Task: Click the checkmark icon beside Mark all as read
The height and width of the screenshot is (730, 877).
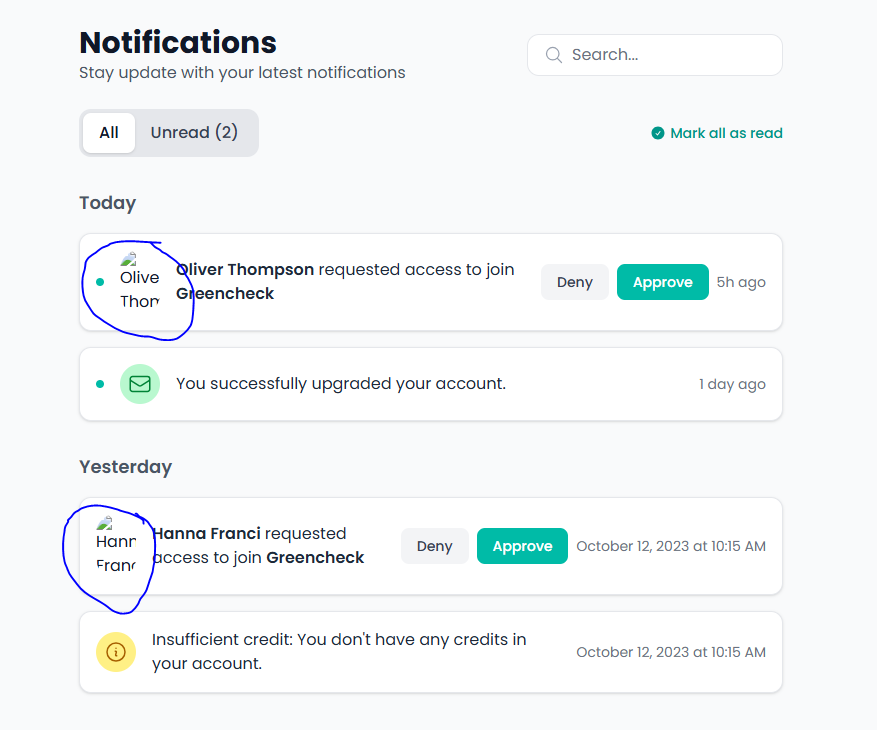Action: 658,133
